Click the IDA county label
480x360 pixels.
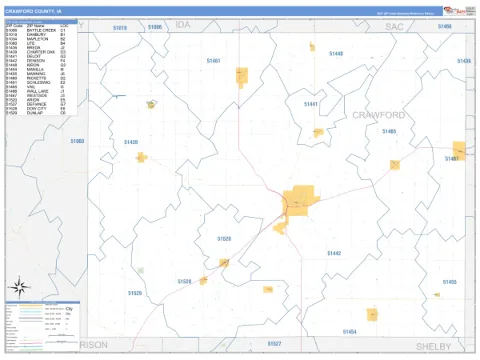tap(183, 25)
